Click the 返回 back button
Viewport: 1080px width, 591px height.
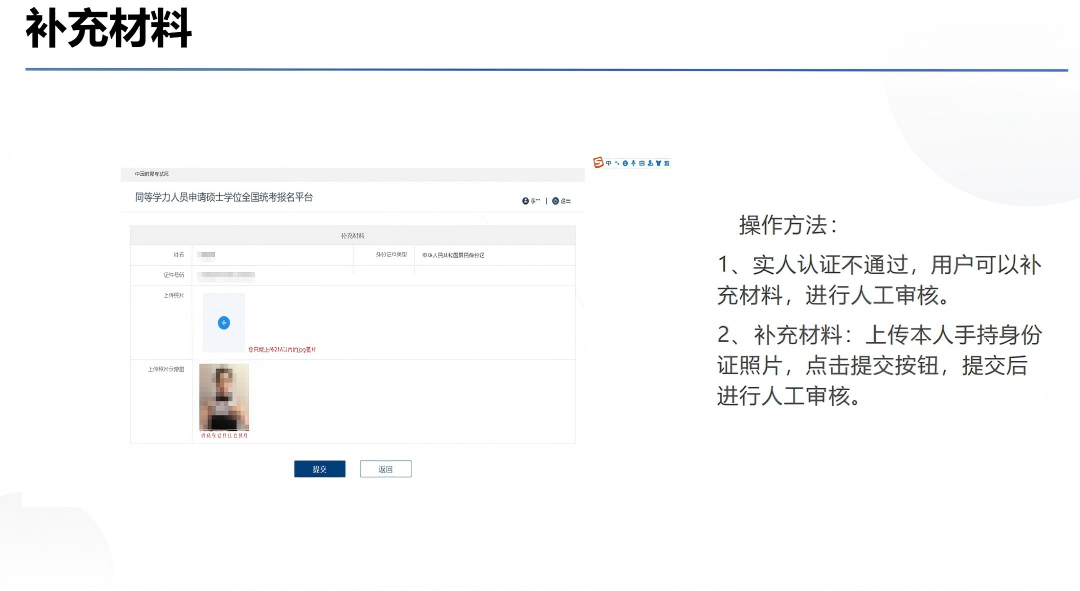tap(385, 469)
